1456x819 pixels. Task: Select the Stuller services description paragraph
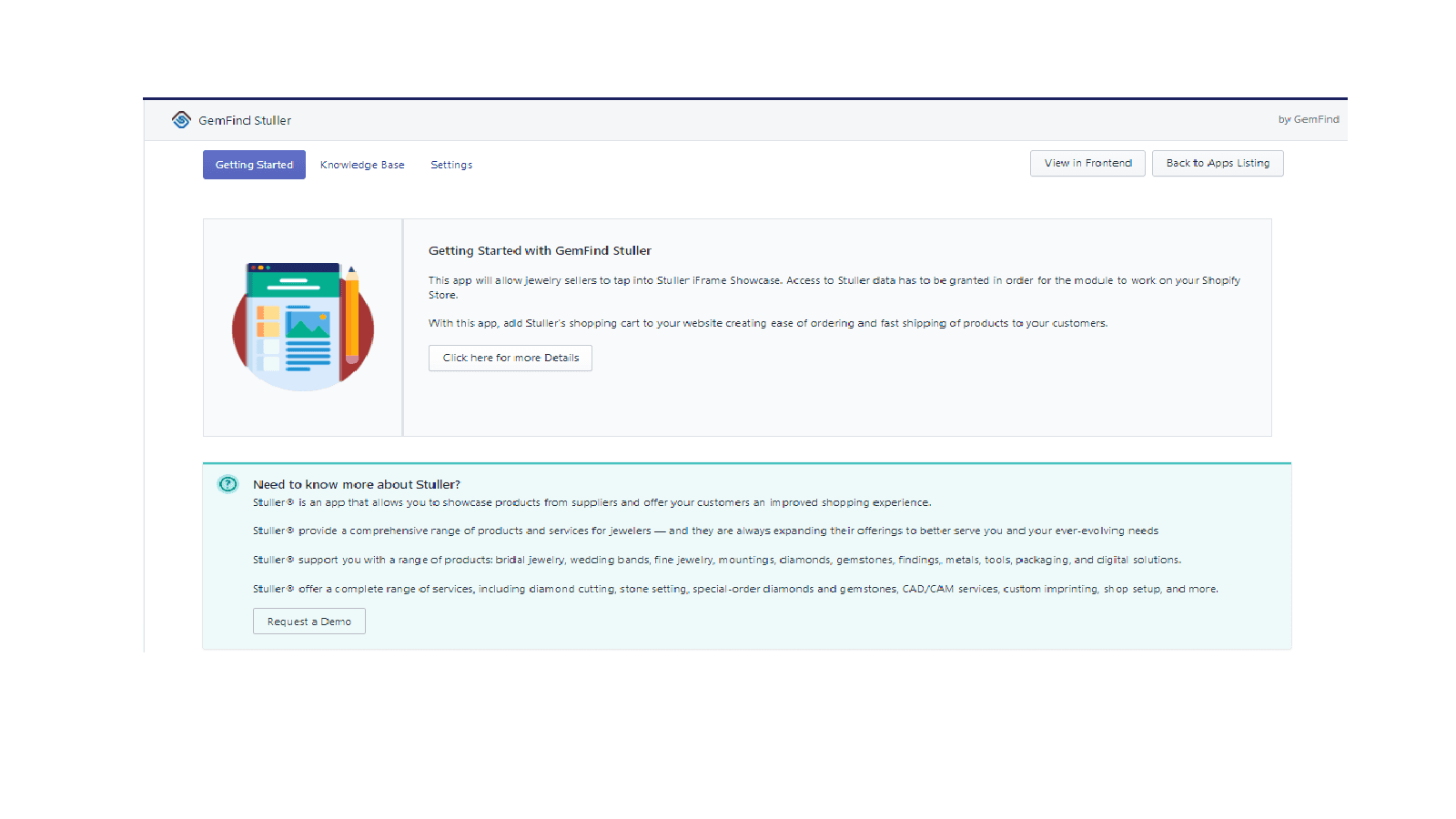coord(735,589)
